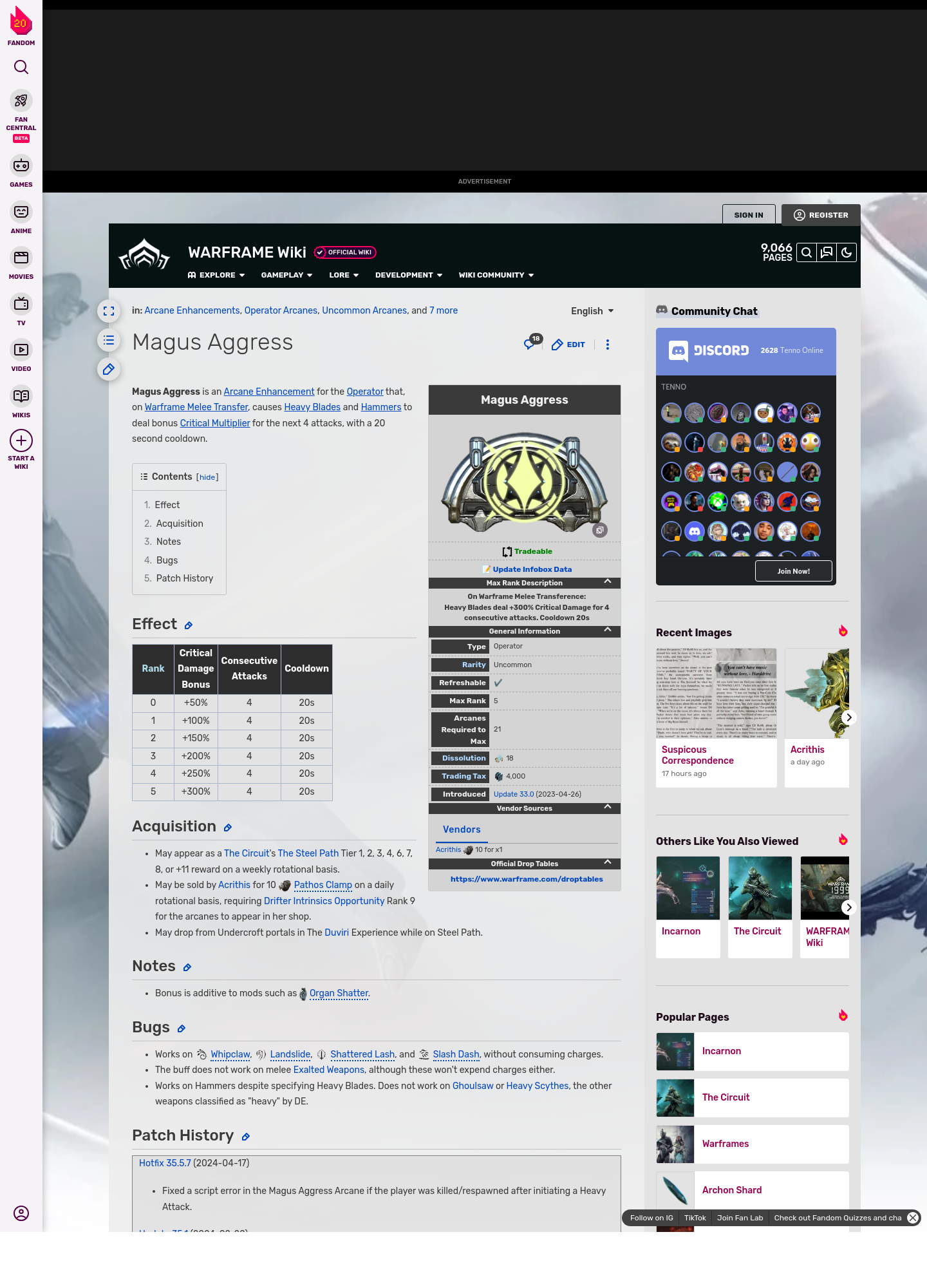Click the Sign In button
Screen dimensions: 927x1288
point(749,215)
